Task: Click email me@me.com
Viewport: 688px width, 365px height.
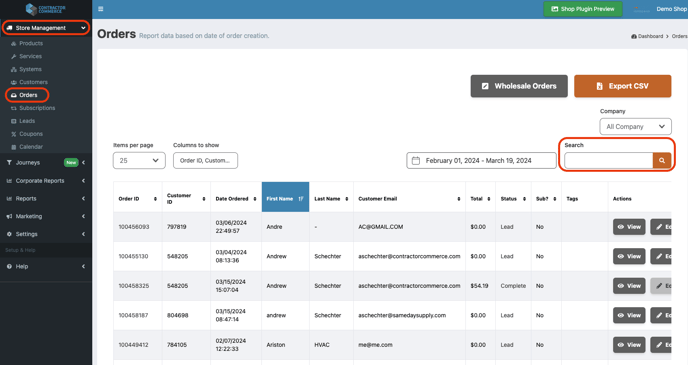Action: (375, 345)
